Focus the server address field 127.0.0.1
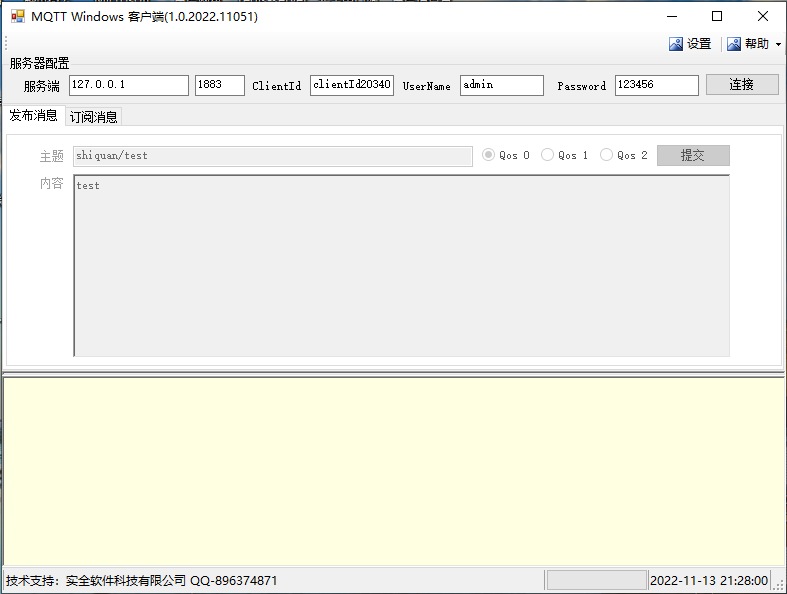The image size is (787, 594). 128,85
